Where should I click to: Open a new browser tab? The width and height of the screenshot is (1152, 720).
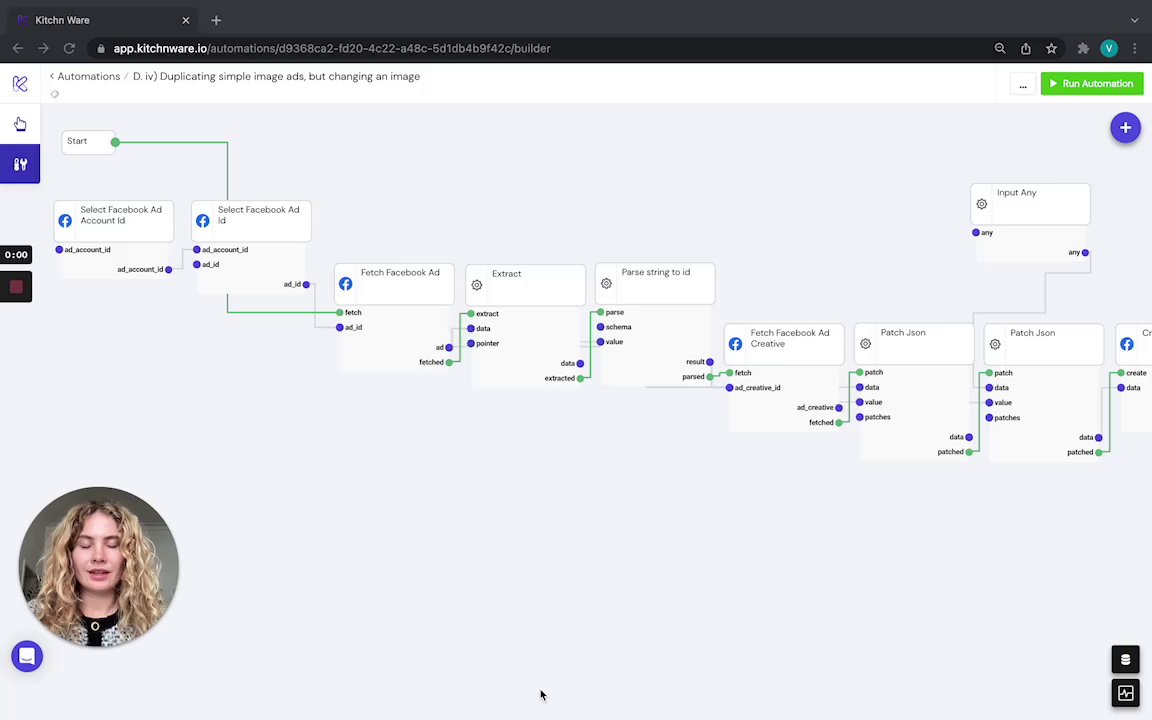tap(216, 20)
